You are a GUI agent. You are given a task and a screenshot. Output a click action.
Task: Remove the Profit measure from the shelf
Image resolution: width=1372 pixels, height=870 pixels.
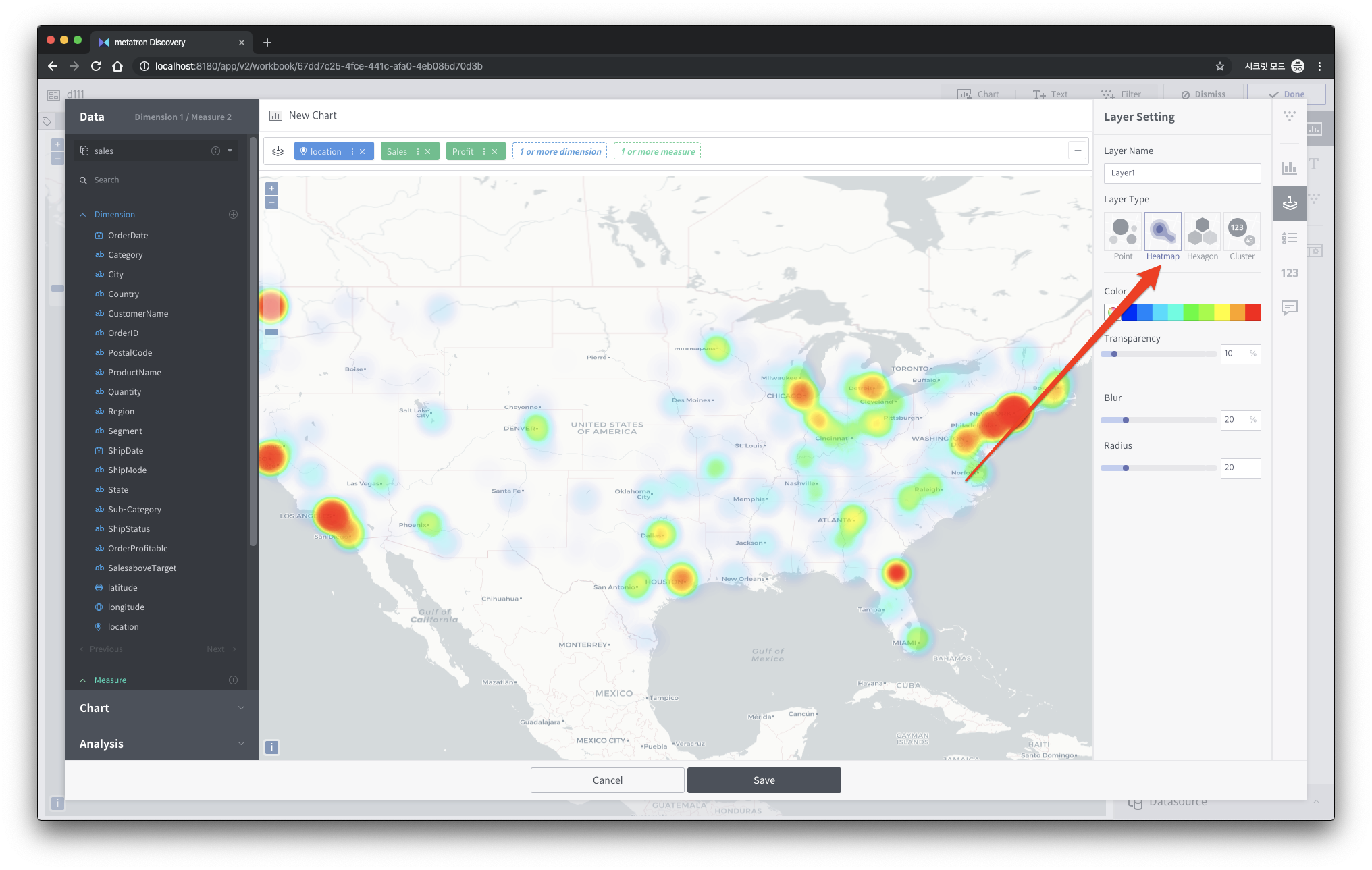click(495, 151)
